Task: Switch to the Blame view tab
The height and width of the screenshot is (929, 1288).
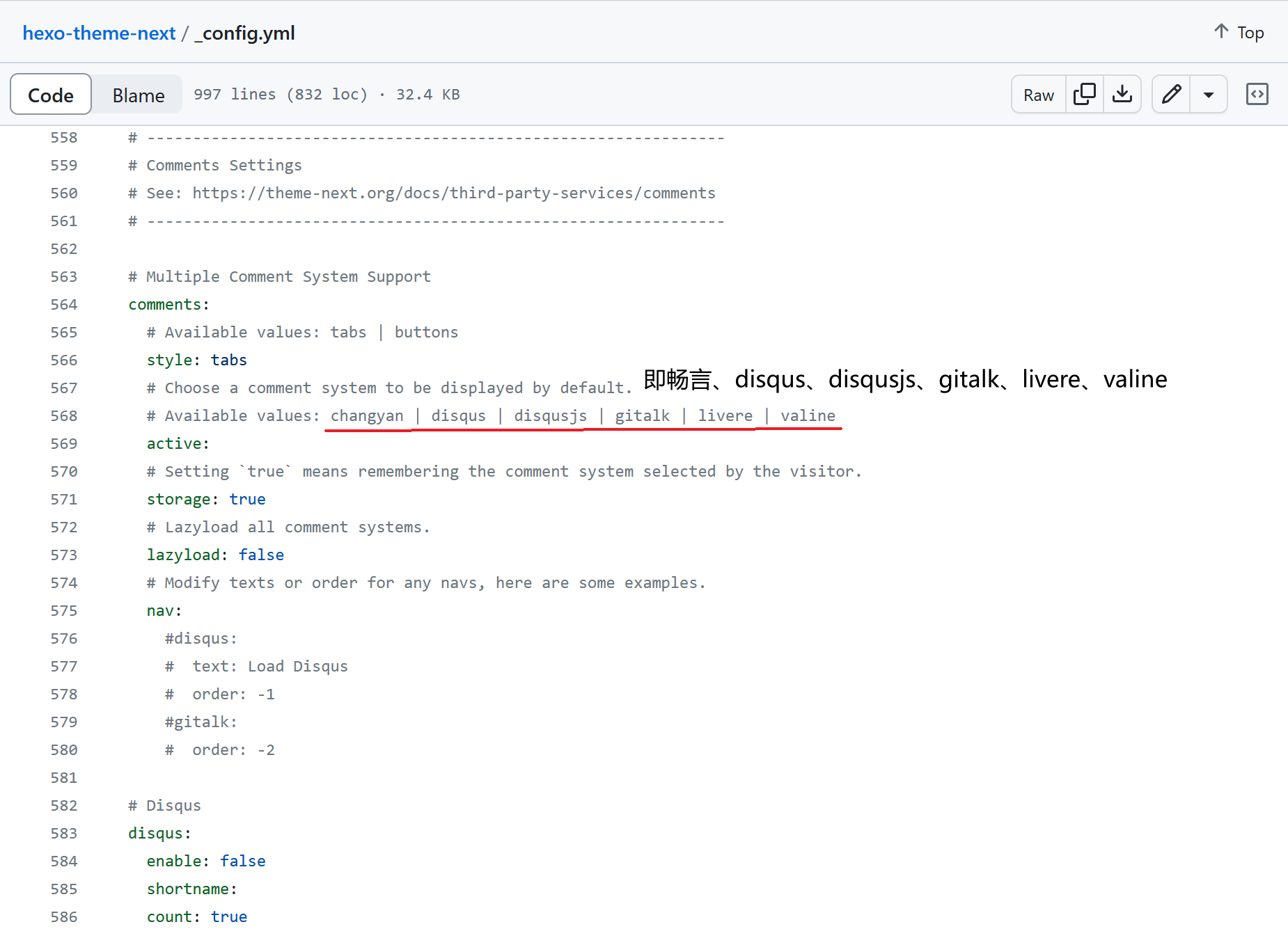Action: click(139, 95)
